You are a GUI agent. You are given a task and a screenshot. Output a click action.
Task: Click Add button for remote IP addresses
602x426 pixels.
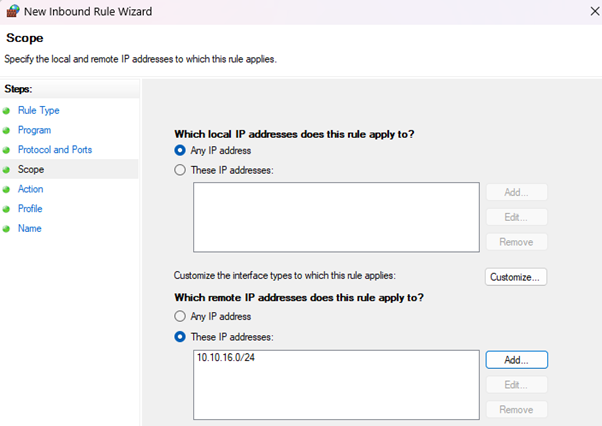click(516, 360)
